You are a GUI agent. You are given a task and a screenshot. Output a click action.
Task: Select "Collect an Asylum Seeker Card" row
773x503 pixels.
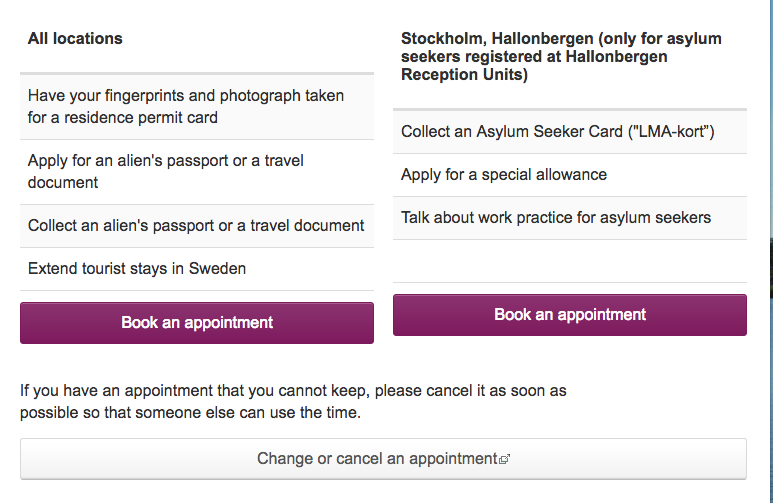pos(558,132)
